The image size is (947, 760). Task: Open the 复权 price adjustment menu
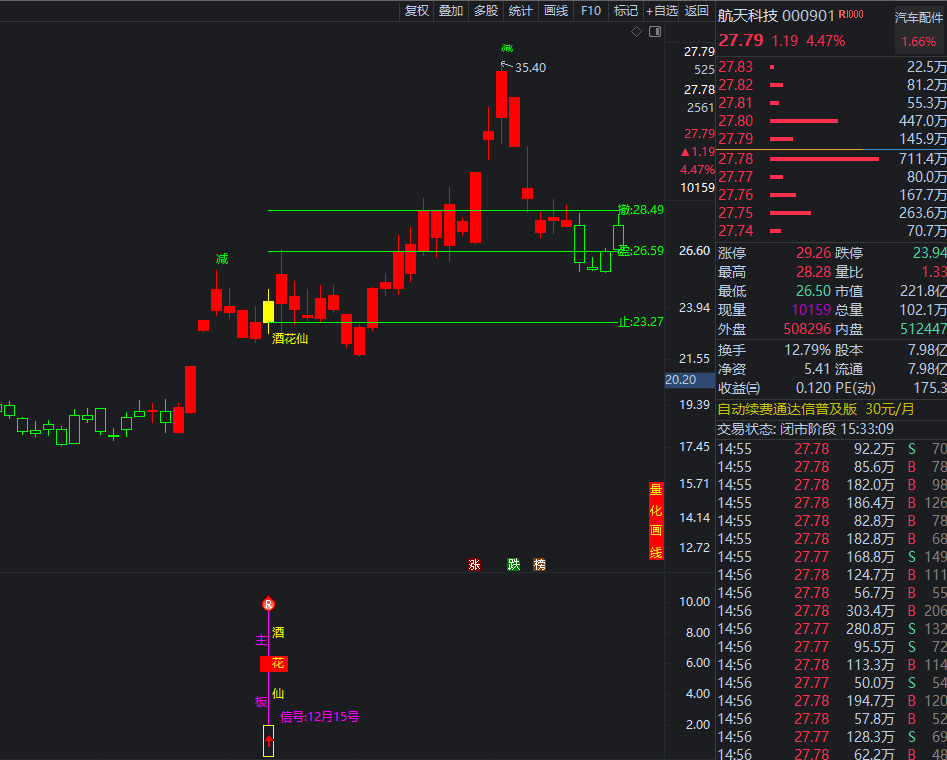pyautogui.click(x=417, y=11)
